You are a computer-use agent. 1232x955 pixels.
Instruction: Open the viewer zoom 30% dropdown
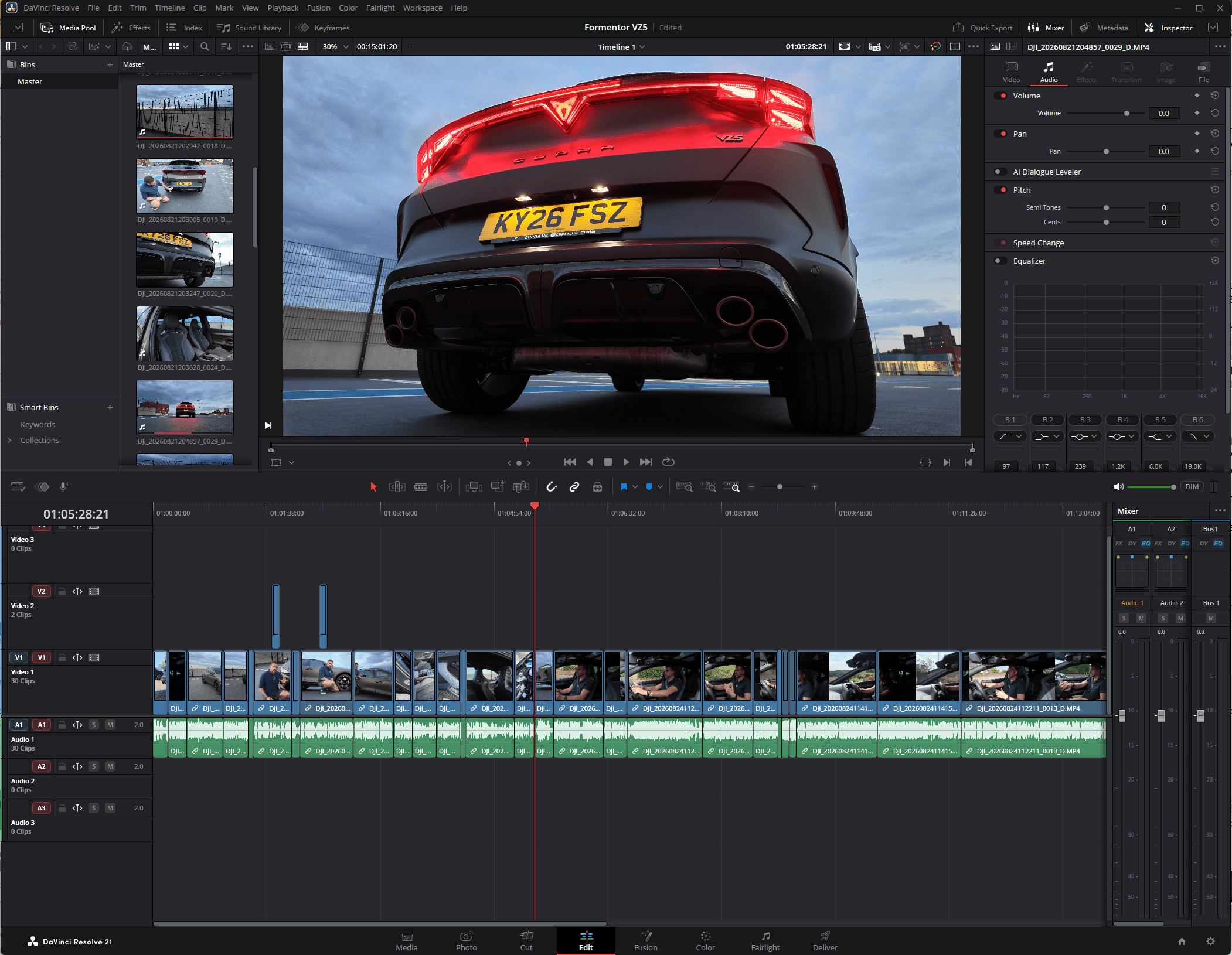335,46
